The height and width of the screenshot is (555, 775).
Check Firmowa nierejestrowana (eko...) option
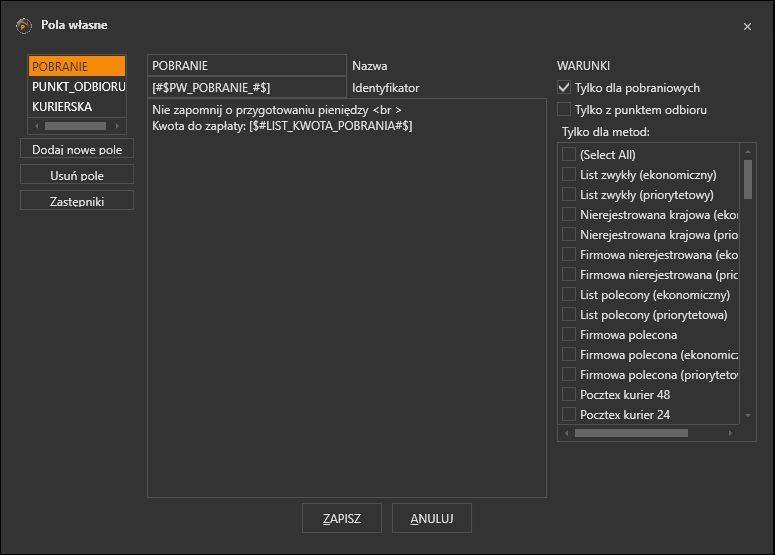[569, 254]
